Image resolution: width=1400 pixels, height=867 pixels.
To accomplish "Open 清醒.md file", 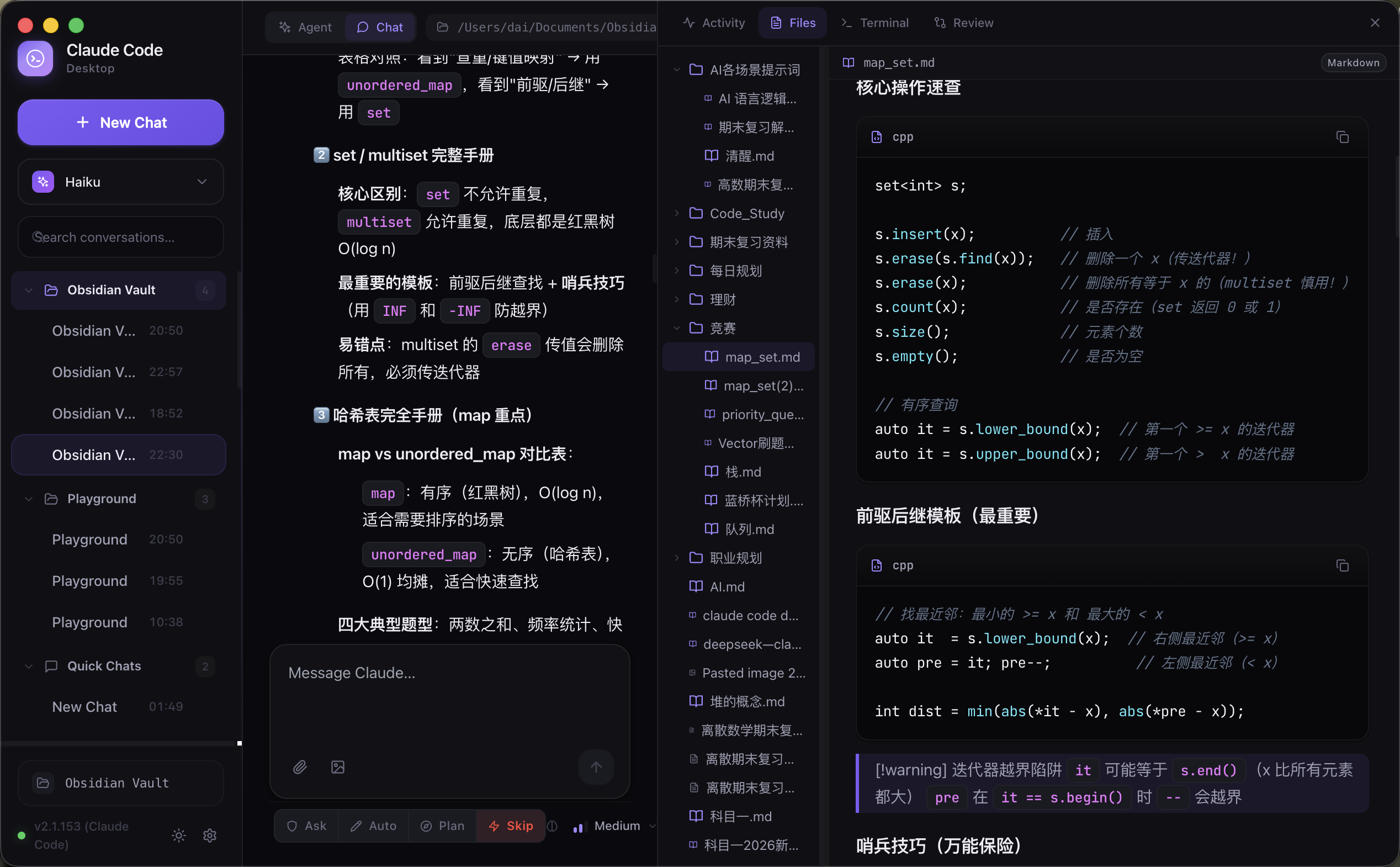I will coord(739,156).
